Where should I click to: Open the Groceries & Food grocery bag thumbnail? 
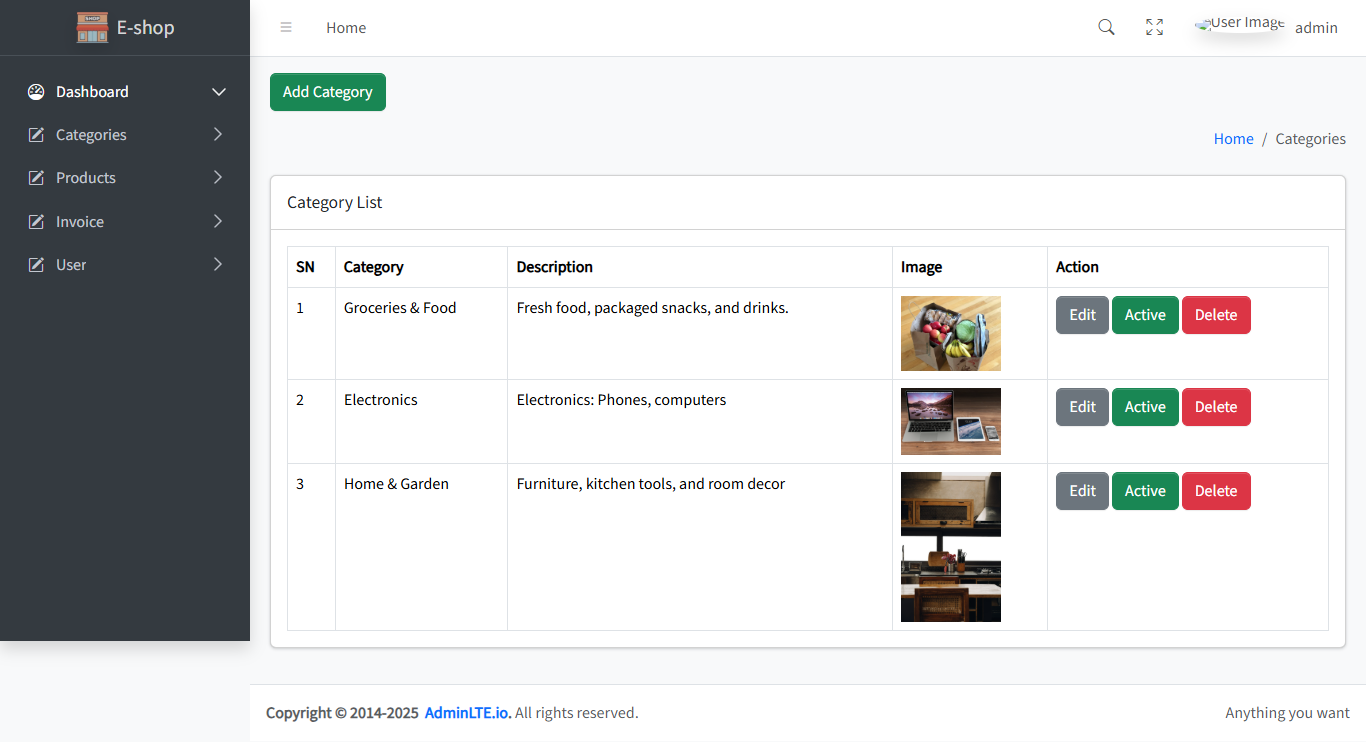pyautogui.click(x=951, y=334)
